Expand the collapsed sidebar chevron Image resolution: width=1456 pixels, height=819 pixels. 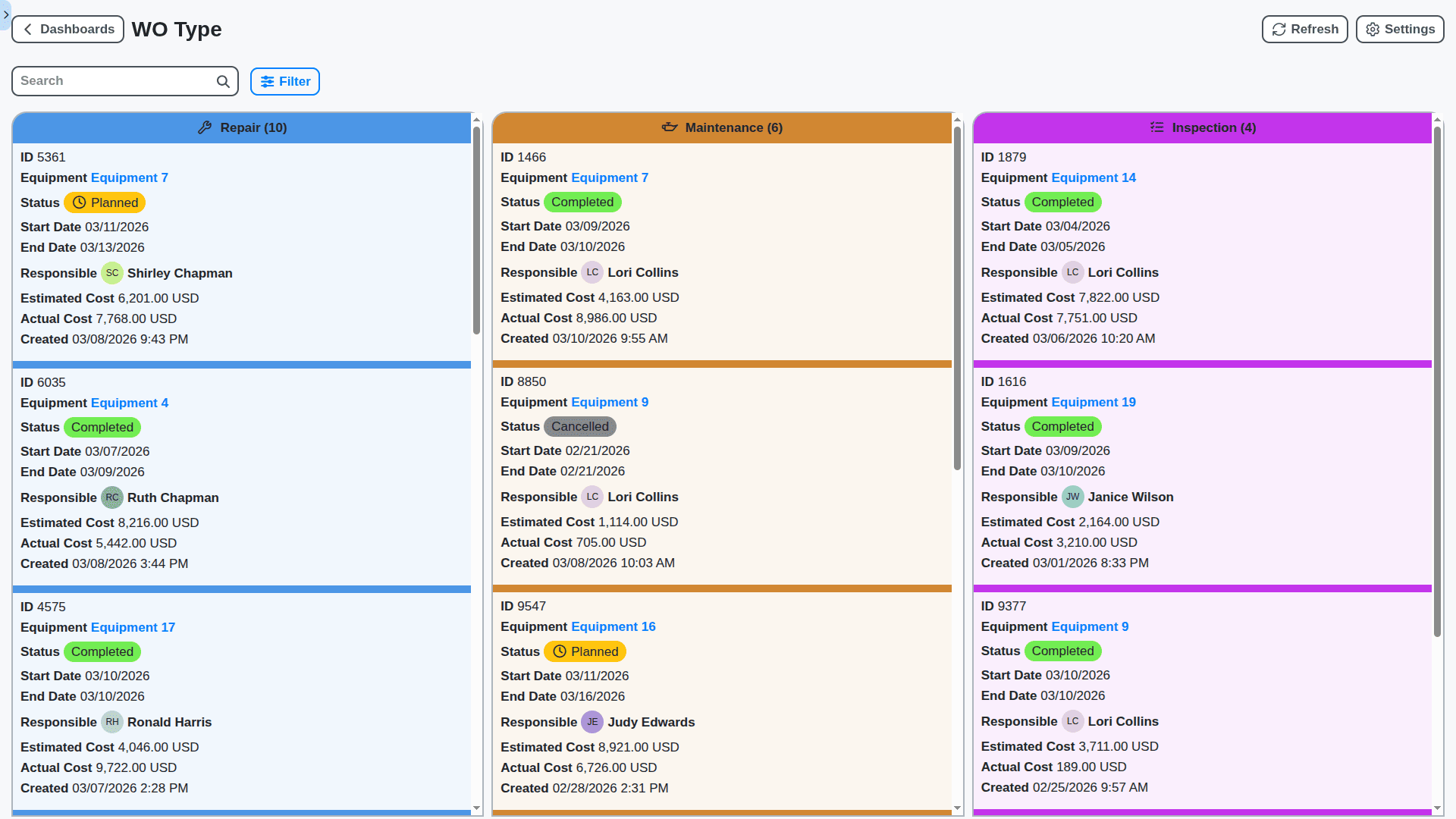click(6, 14)
